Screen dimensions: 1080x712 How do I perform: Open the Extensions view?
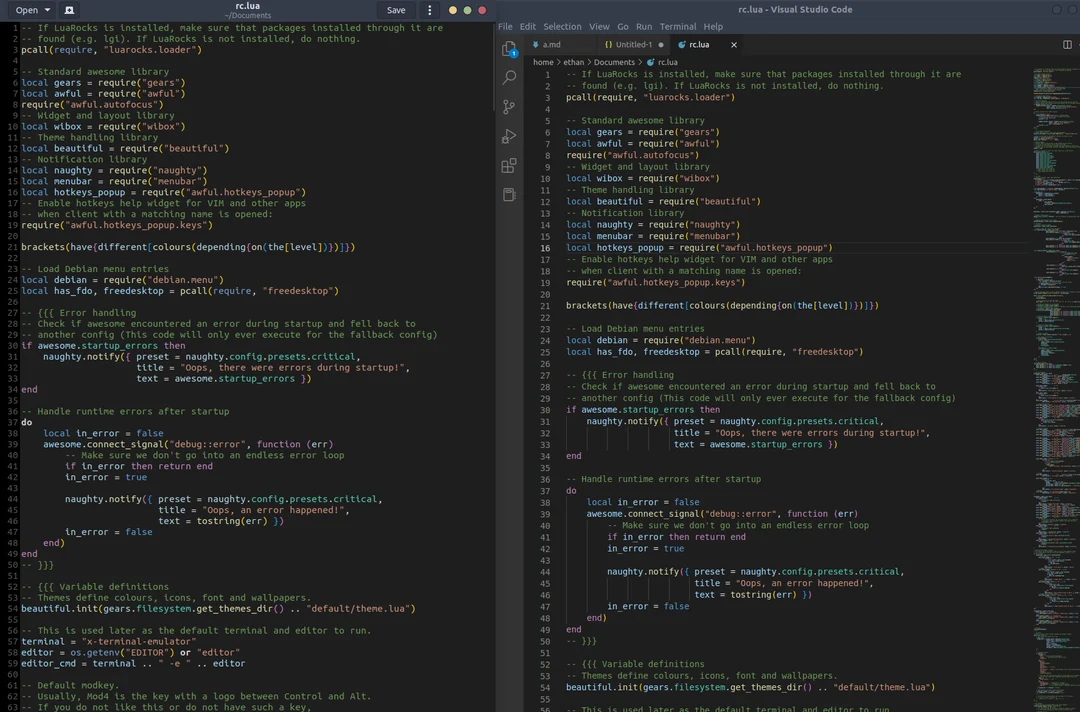point(508,166)
